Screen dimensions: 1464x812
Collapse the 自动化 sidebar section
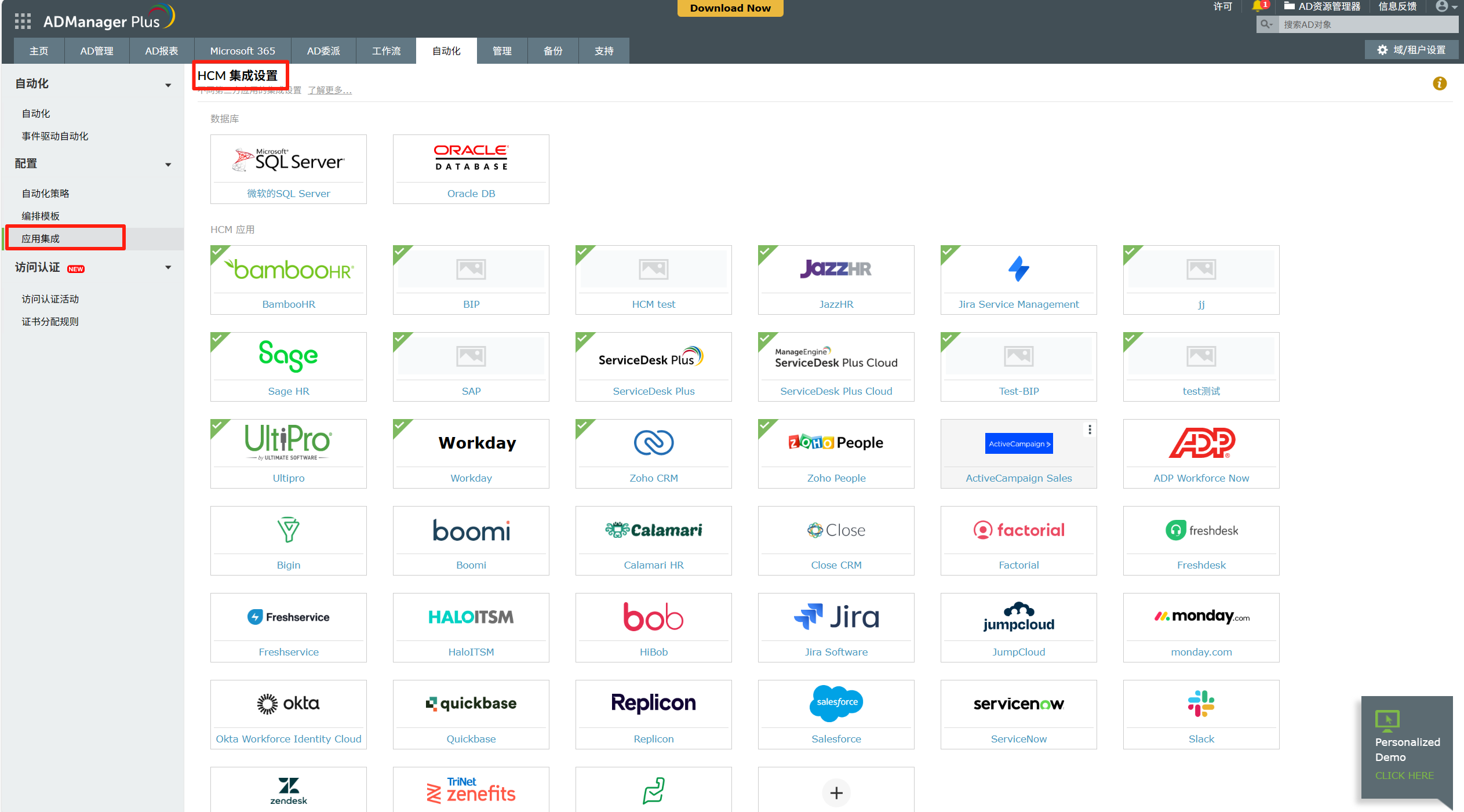(168, 85)
